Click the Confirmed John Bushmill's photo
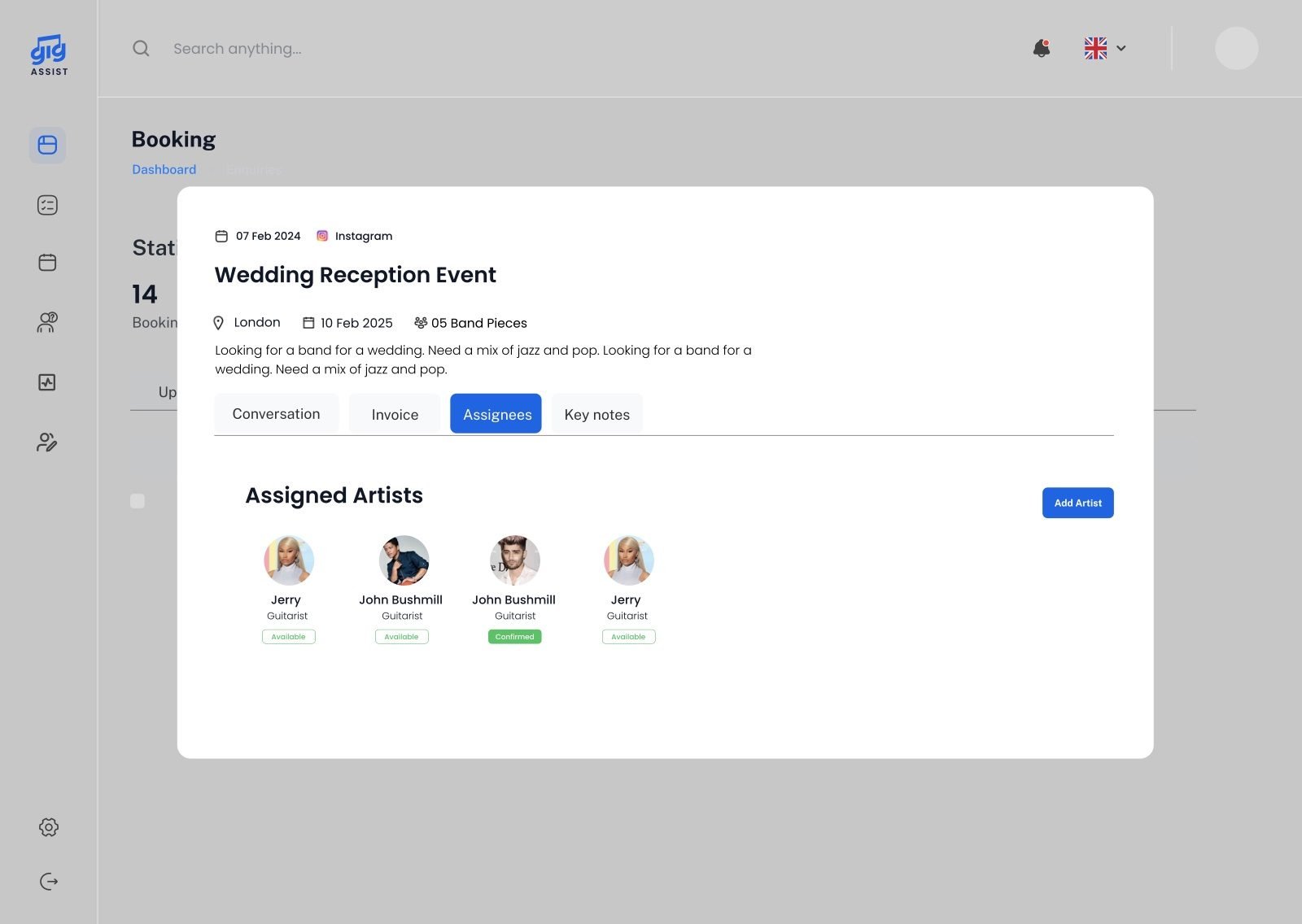The width and height of the screenshot is (1302, 924). [x=515, y=560]
